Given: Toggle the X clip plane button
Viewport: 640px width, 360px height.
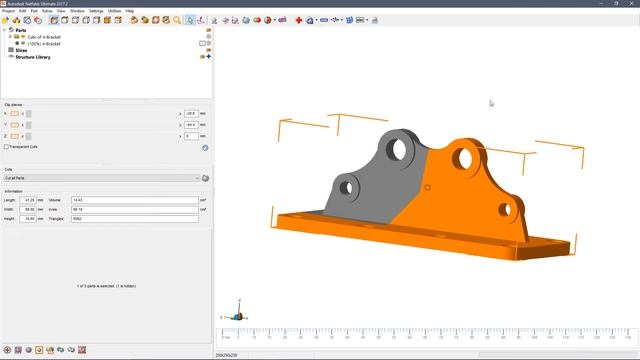Looking at the screenshot, I should click(x=15, y=113).
